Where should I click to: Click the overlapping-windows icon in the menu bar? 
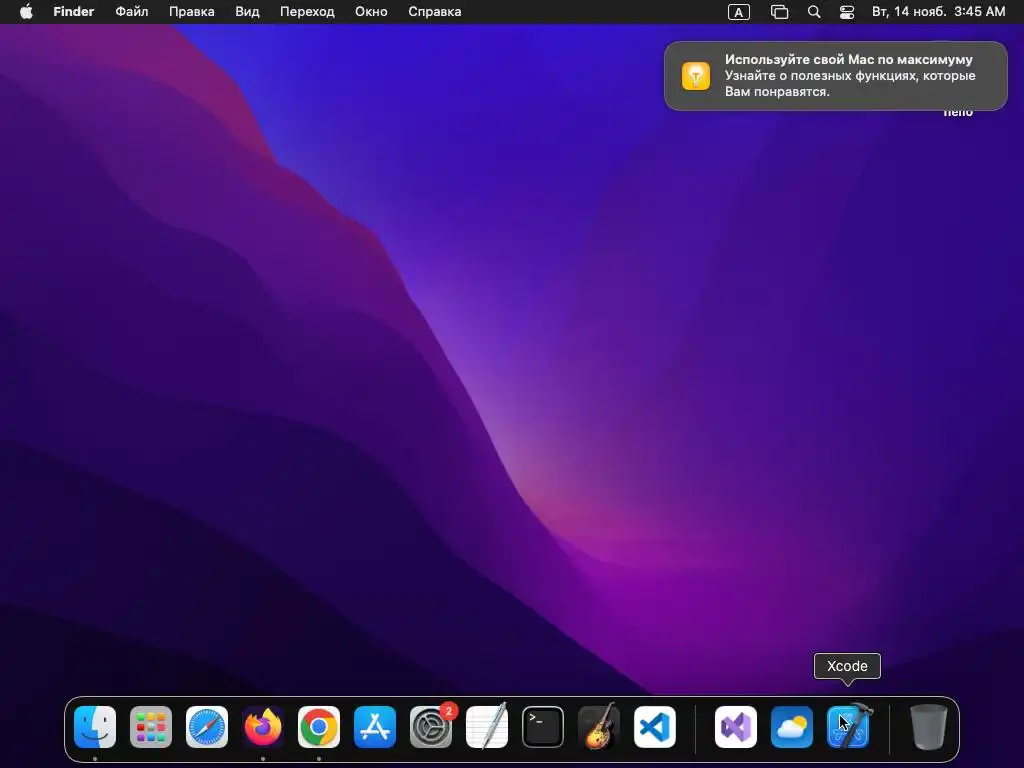pyautogui.click(x=779, y=12)
